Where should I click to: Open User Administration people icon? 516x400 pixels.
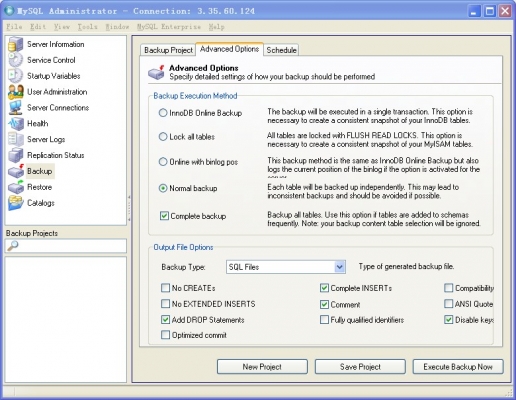click(x=16, y=92)
